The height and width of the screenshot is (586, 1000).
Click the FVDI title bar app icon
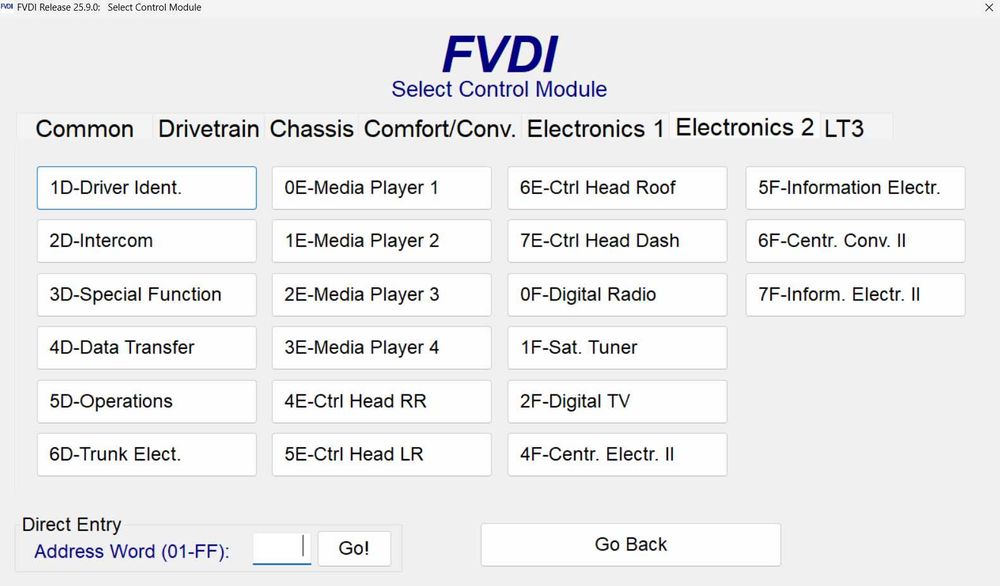[x=7, y=7]
